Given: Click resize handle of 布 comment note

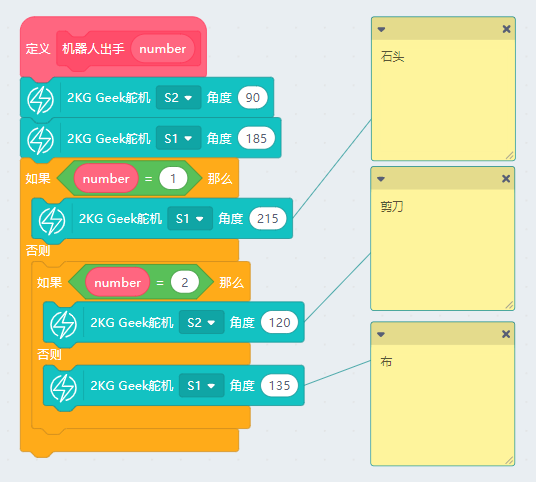Looking at the screenshot, I should coord(509,460).
